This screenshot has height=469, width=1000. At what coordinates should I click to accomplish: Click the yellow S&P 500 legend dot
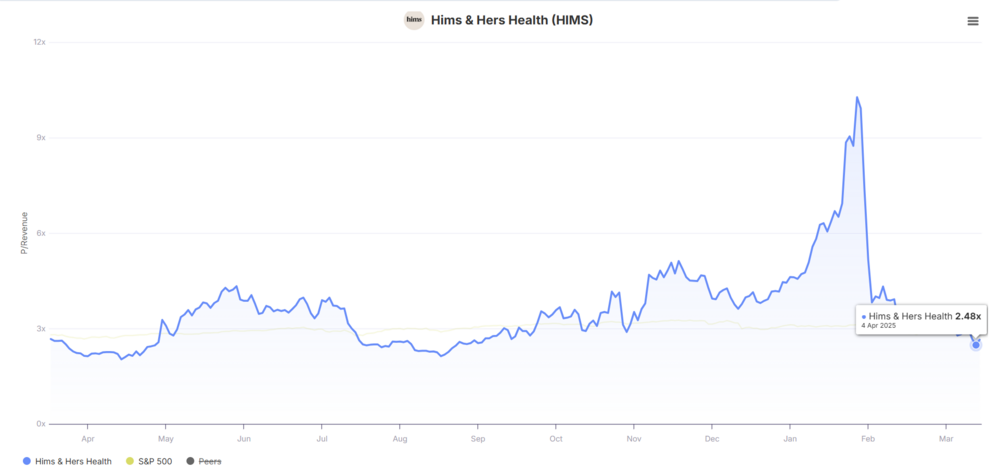[x=131, y=461]
